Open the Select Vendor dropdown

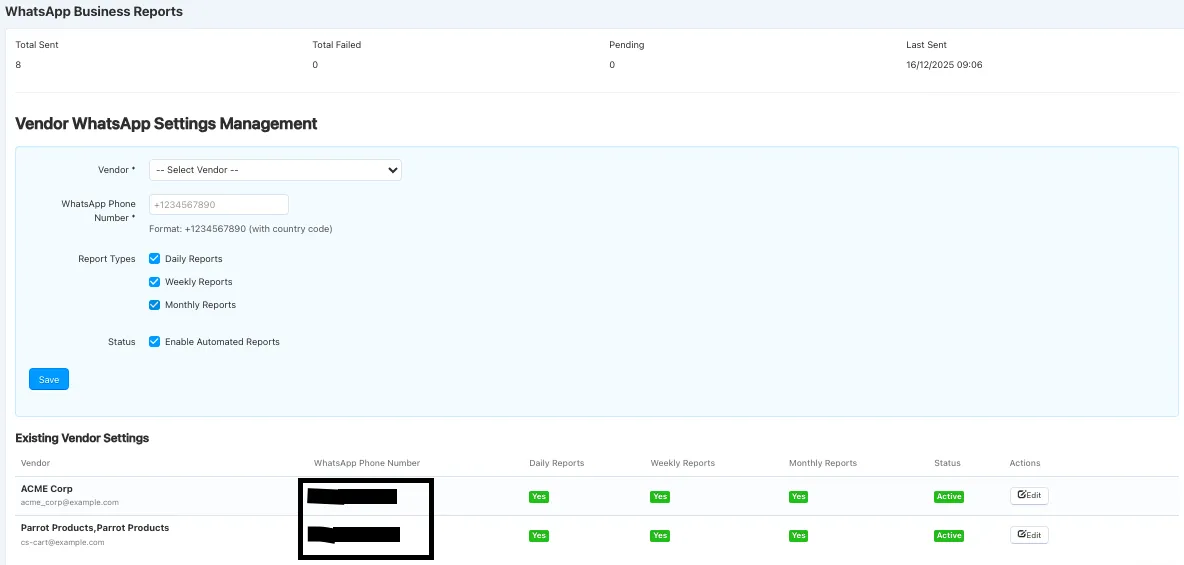coord(275,170)
